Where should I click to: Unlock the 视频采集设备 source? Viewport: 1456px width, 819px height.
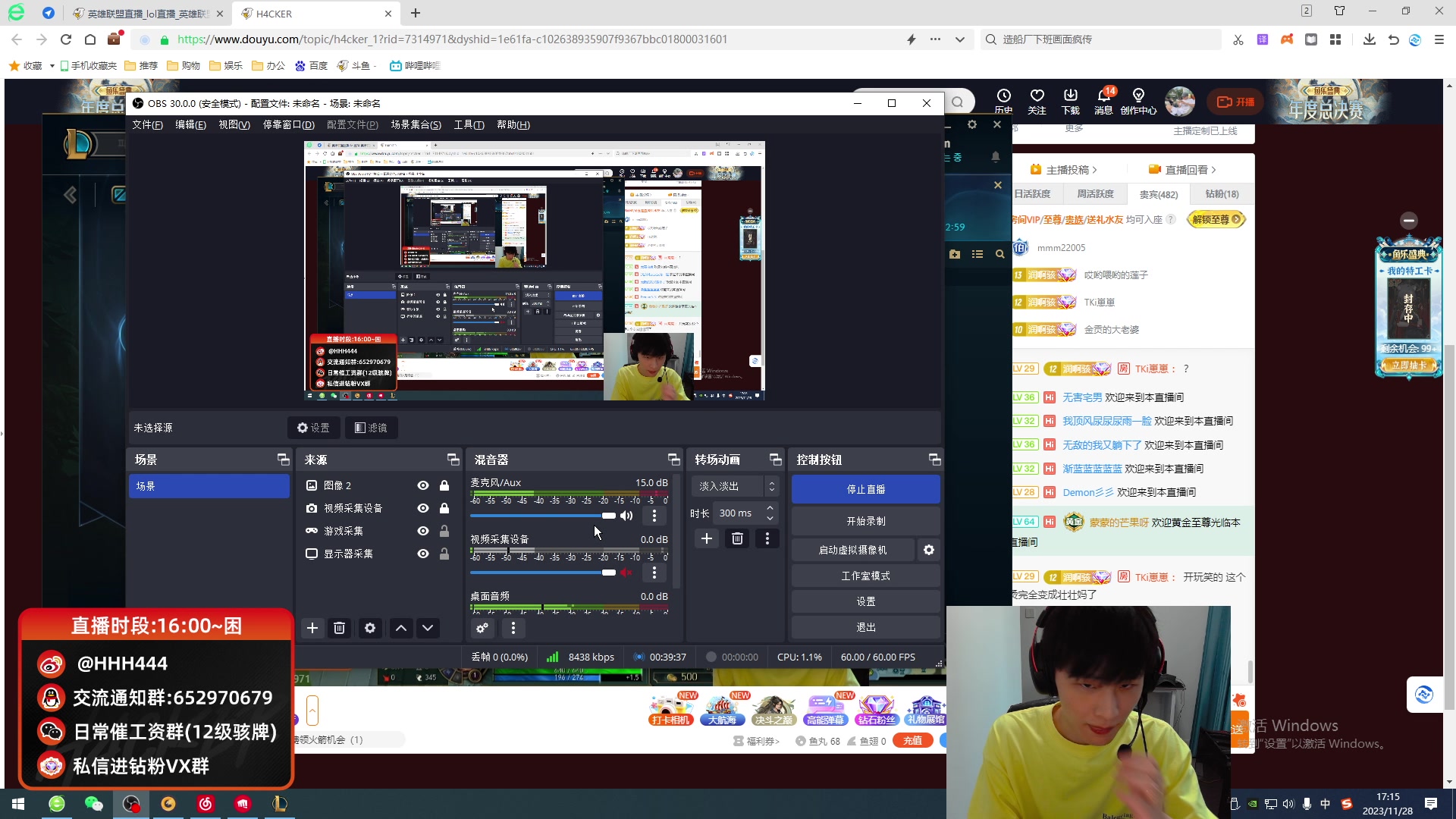click(444, 508)
